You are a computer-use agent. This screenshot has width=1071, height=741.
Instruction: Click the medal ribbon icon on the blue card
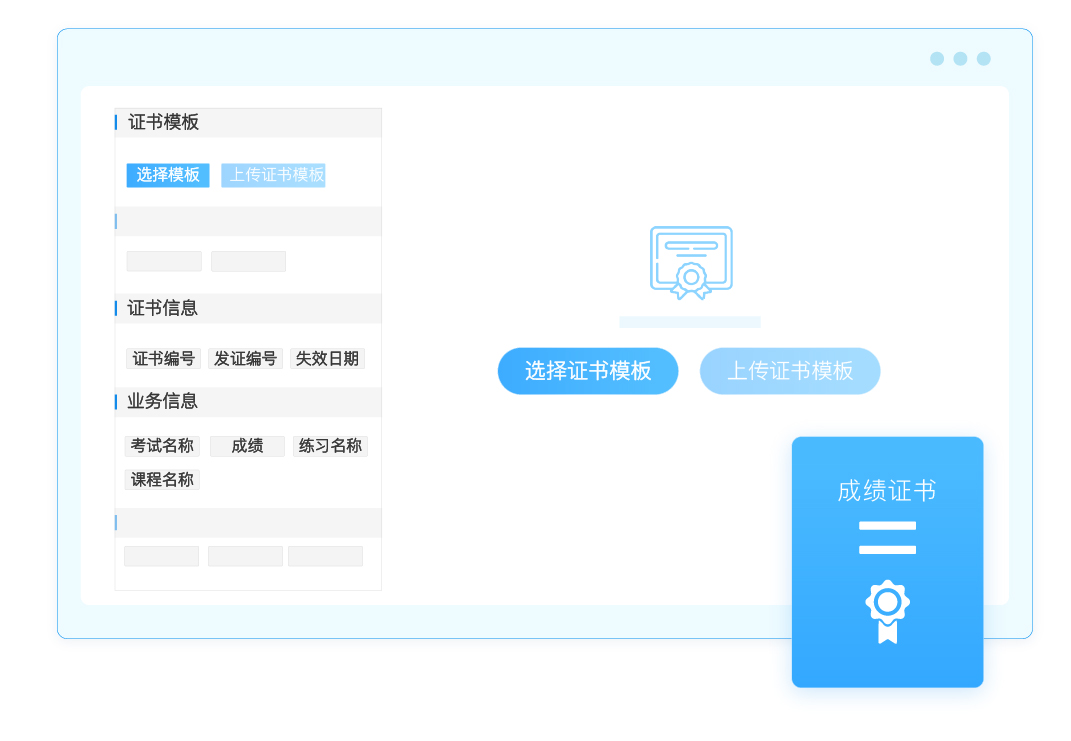[x=887, y=611]
